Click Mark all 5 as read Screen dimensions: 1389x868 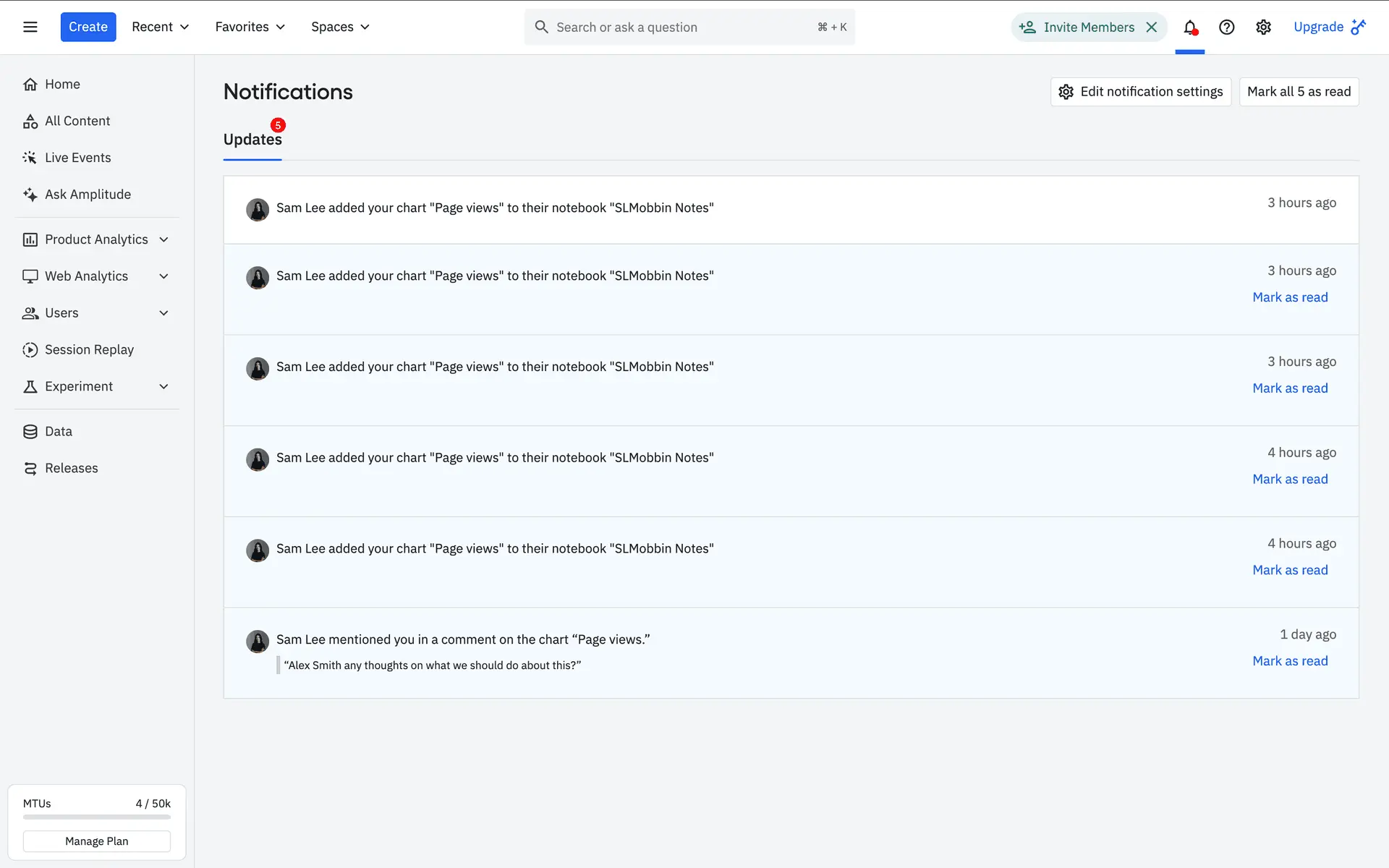coord(1299,92)
